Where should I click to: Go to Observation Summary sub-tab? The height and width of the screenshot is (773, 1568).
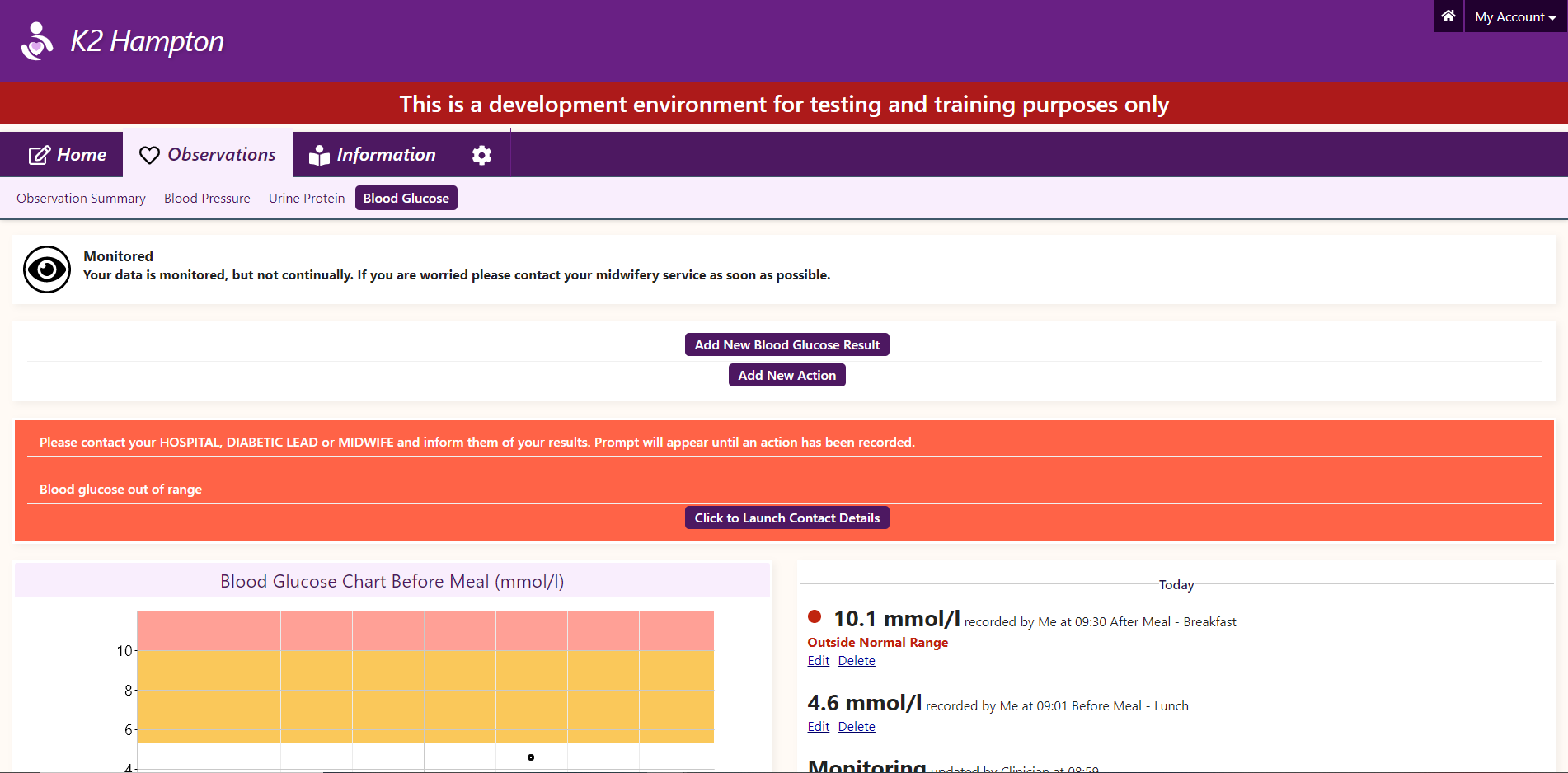[81, 199]
